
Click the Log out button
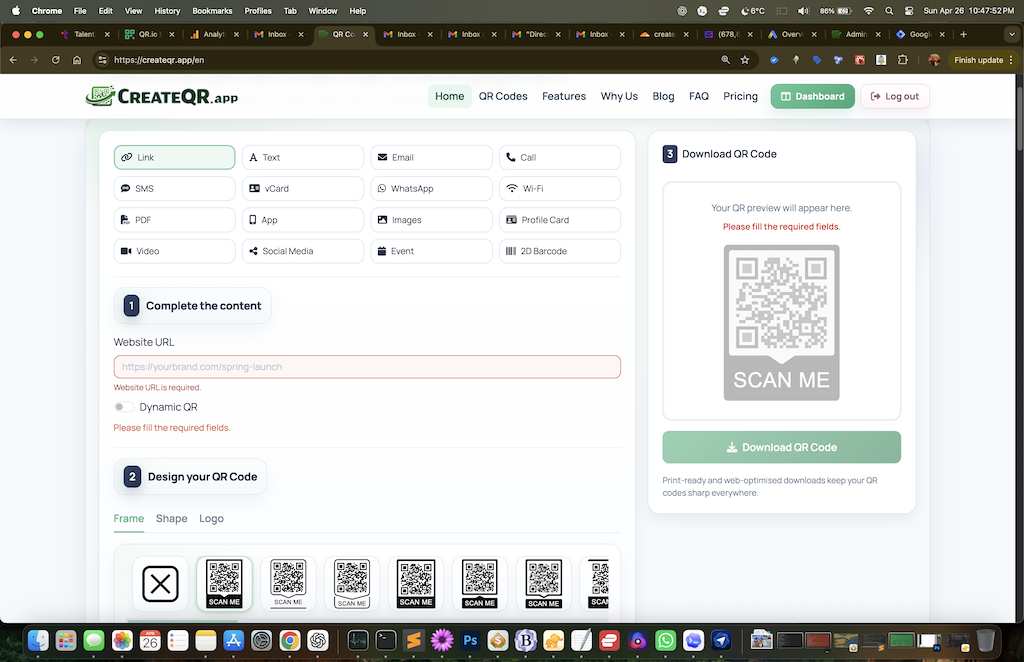(895, 96)
